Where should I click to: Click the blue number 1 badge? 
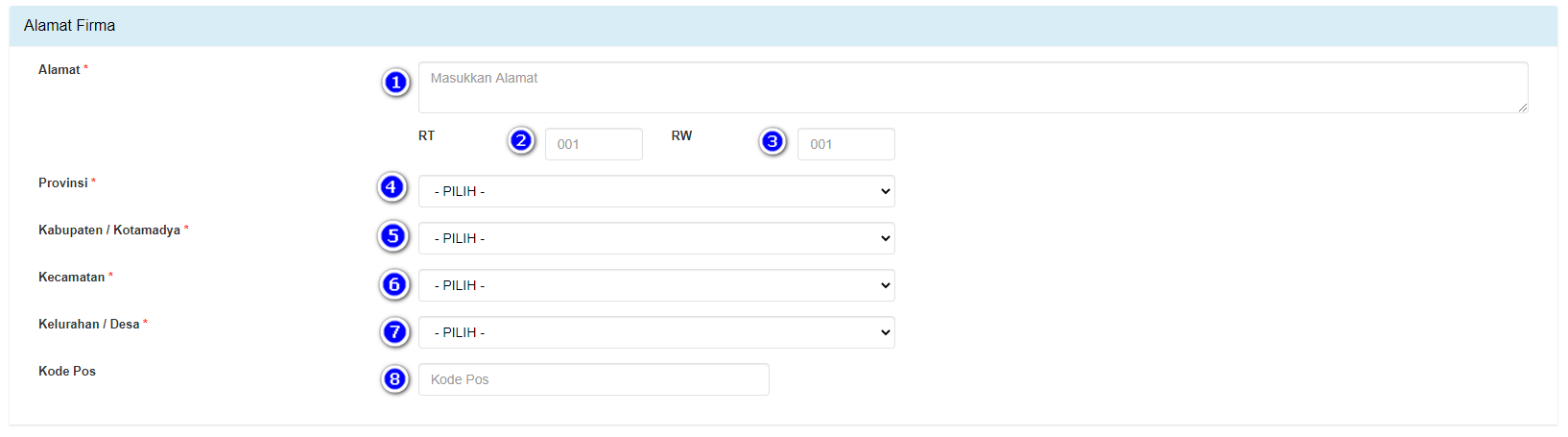[x=395, y=83]
